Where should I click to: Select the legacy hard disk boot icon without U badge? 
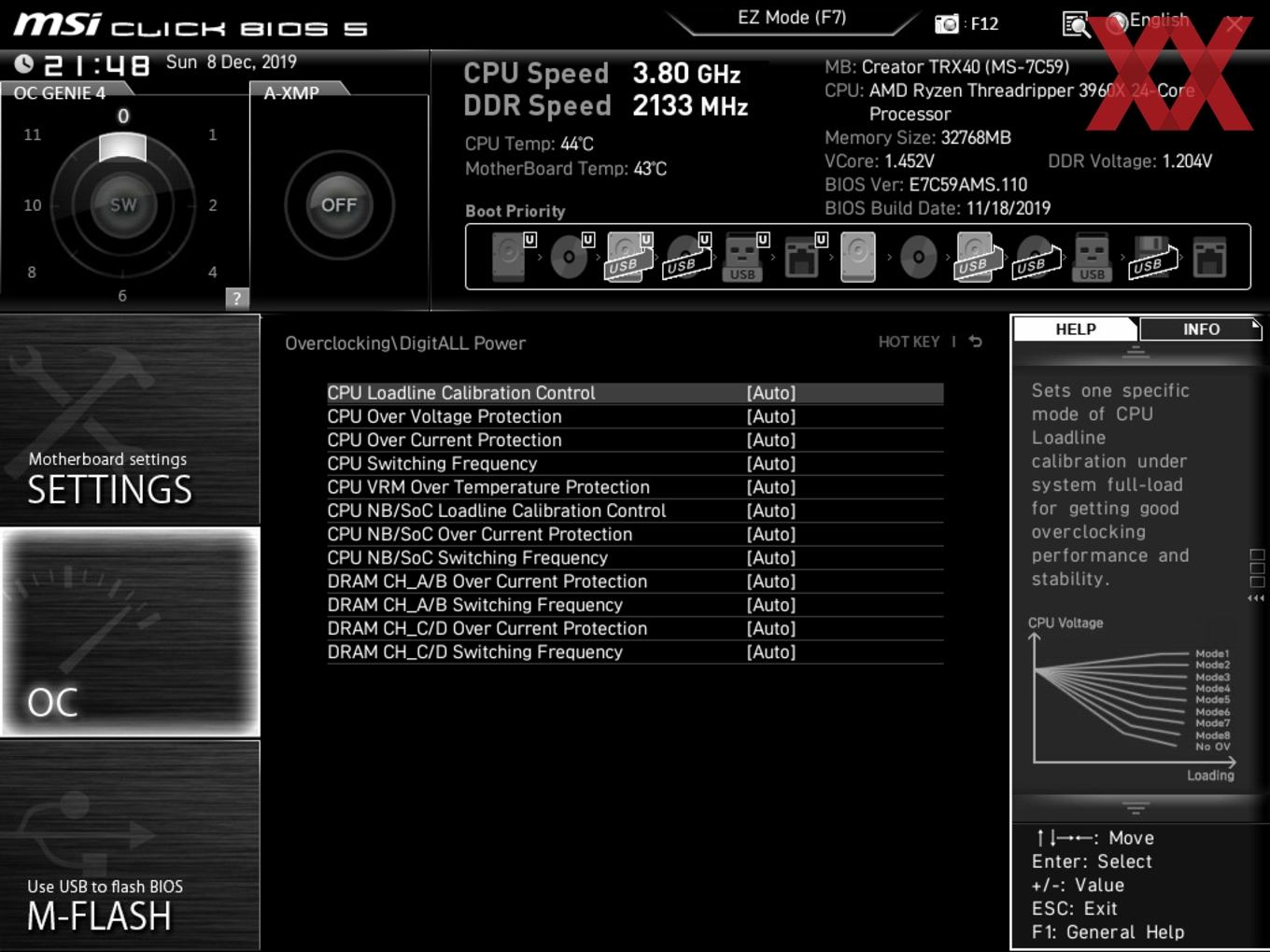coord(858,257)
